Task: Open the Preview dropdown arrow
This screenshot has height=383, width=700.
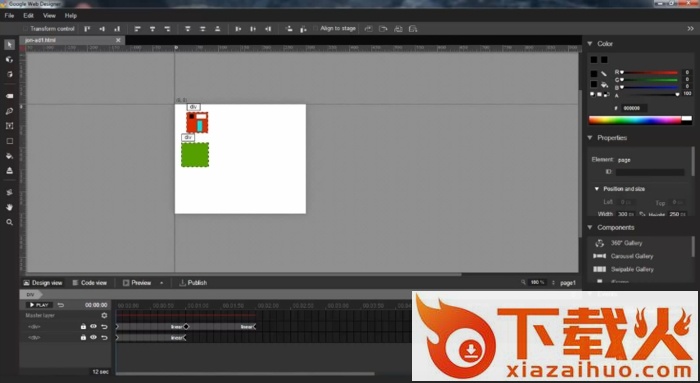Action: (x=162, y=283)
